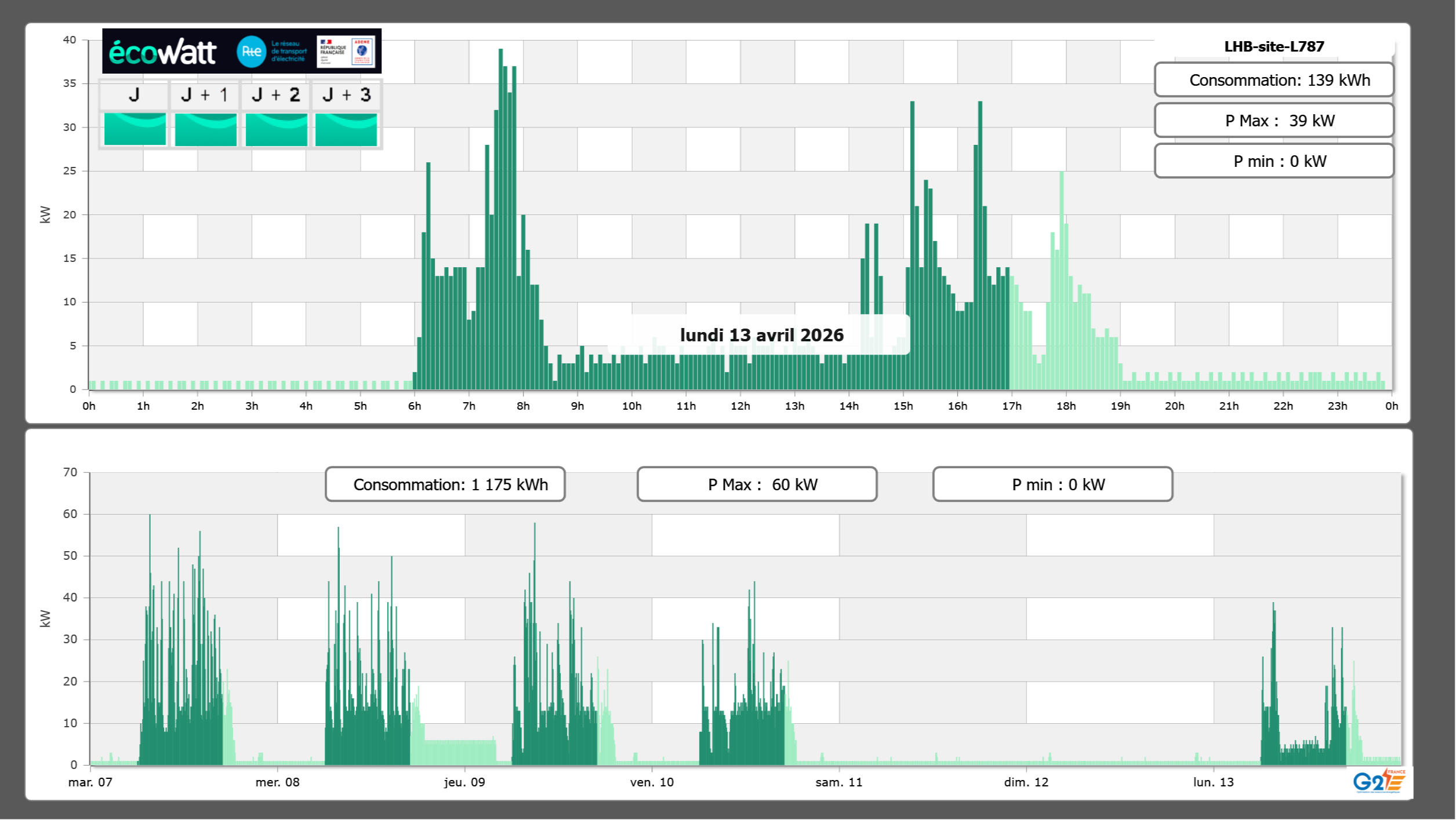Select the J day tab
Viewport: 1456px width, 820px height.
(x=135, y=95)
